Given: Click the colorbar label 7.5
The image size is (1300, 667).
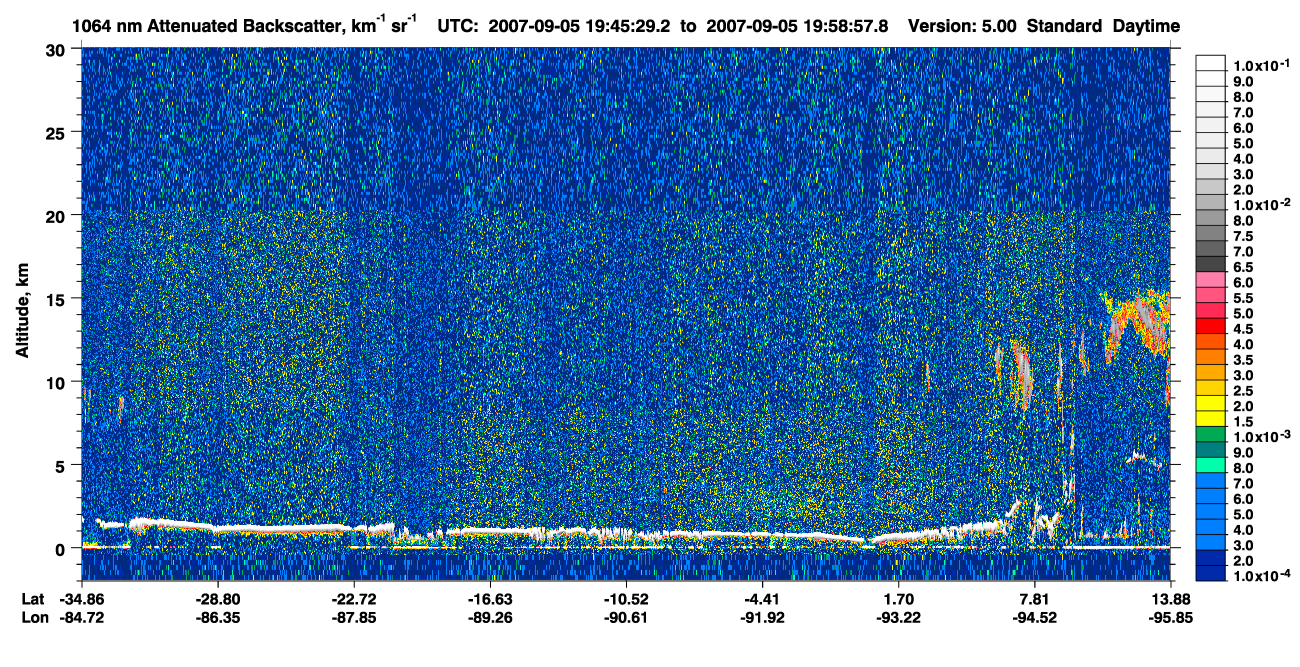Looking at the screenshot, I should (1244, 236).
